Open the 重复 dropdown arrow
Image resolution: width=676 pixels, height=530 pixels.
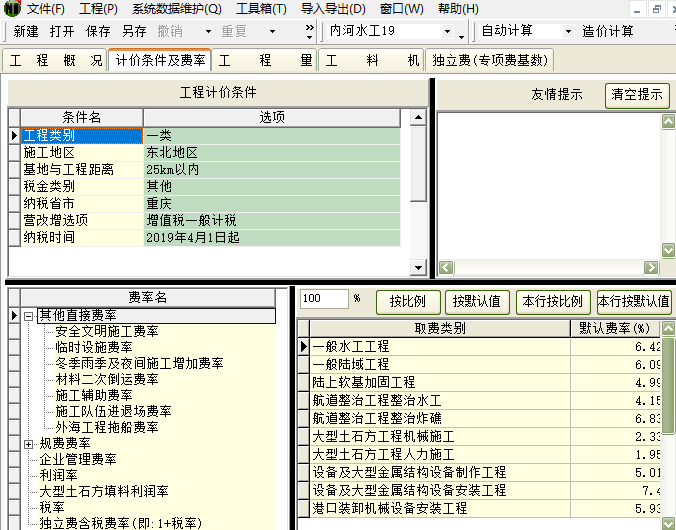(272, 31)
